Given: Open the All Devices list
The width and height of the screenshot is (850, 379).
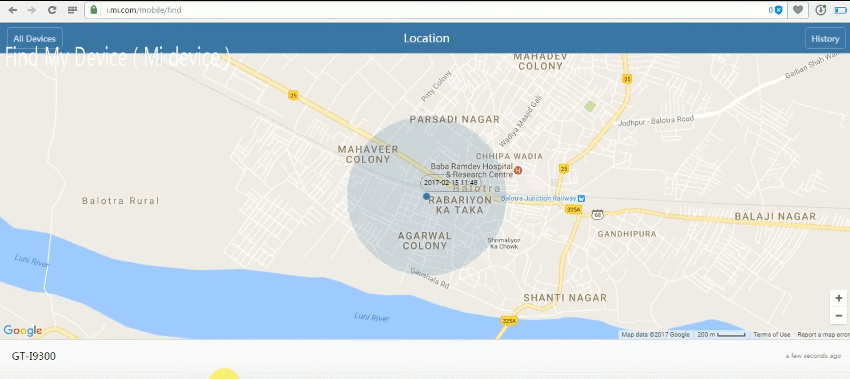Looking at the screenshot, I should point(35,38).
